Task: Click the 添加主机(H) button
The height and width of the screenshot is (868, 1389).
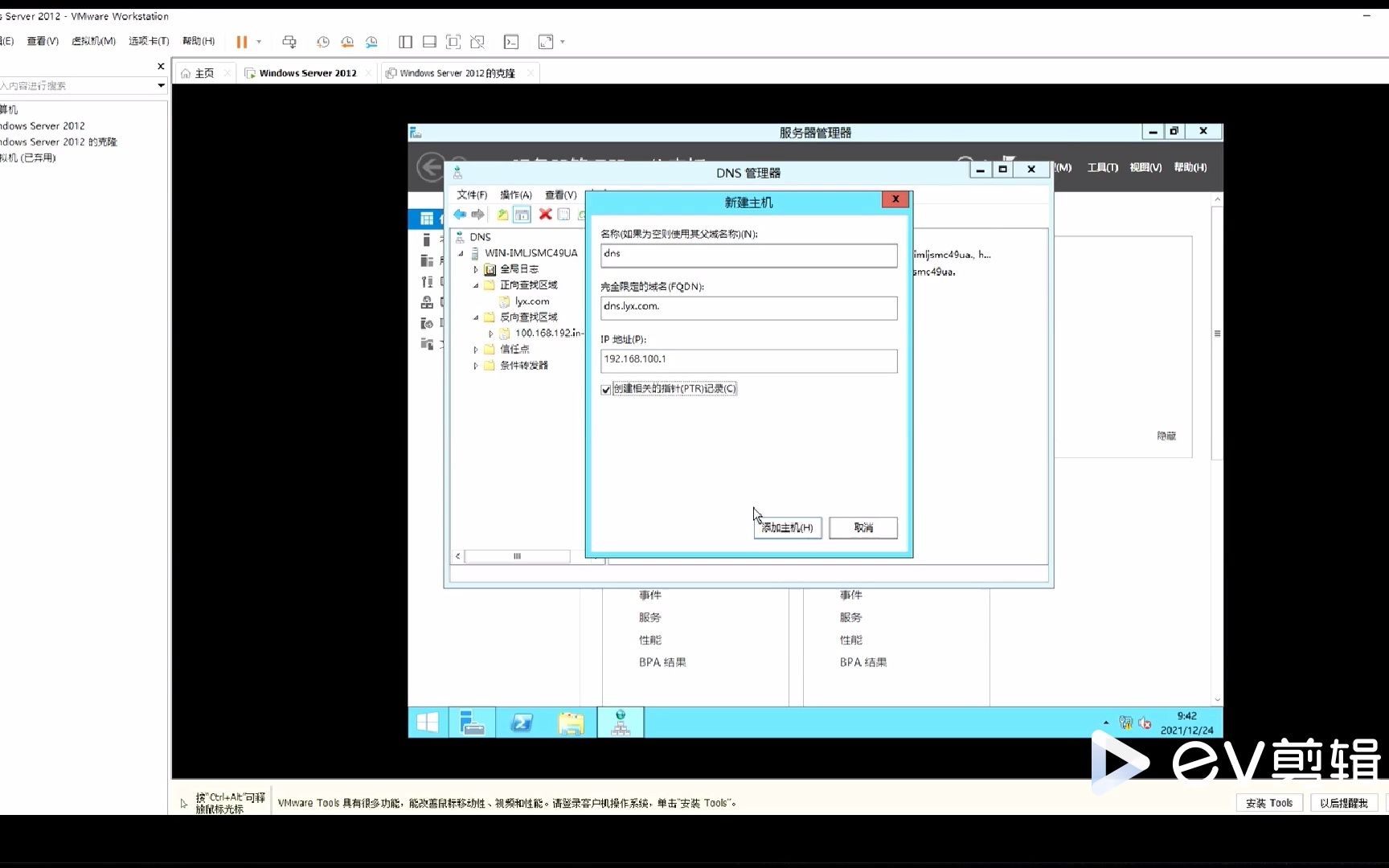Action: [788, 527]
